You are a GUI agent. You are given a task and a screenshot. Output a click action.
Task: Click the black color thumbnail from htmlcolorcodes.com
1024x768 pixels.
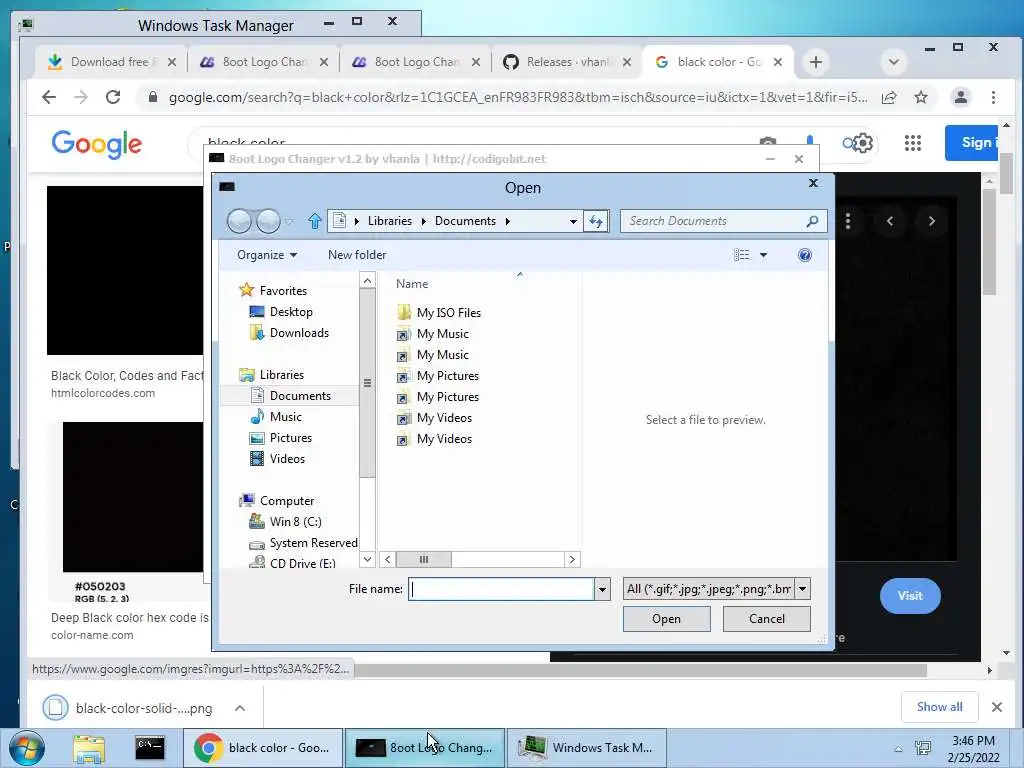coord(125,270)
